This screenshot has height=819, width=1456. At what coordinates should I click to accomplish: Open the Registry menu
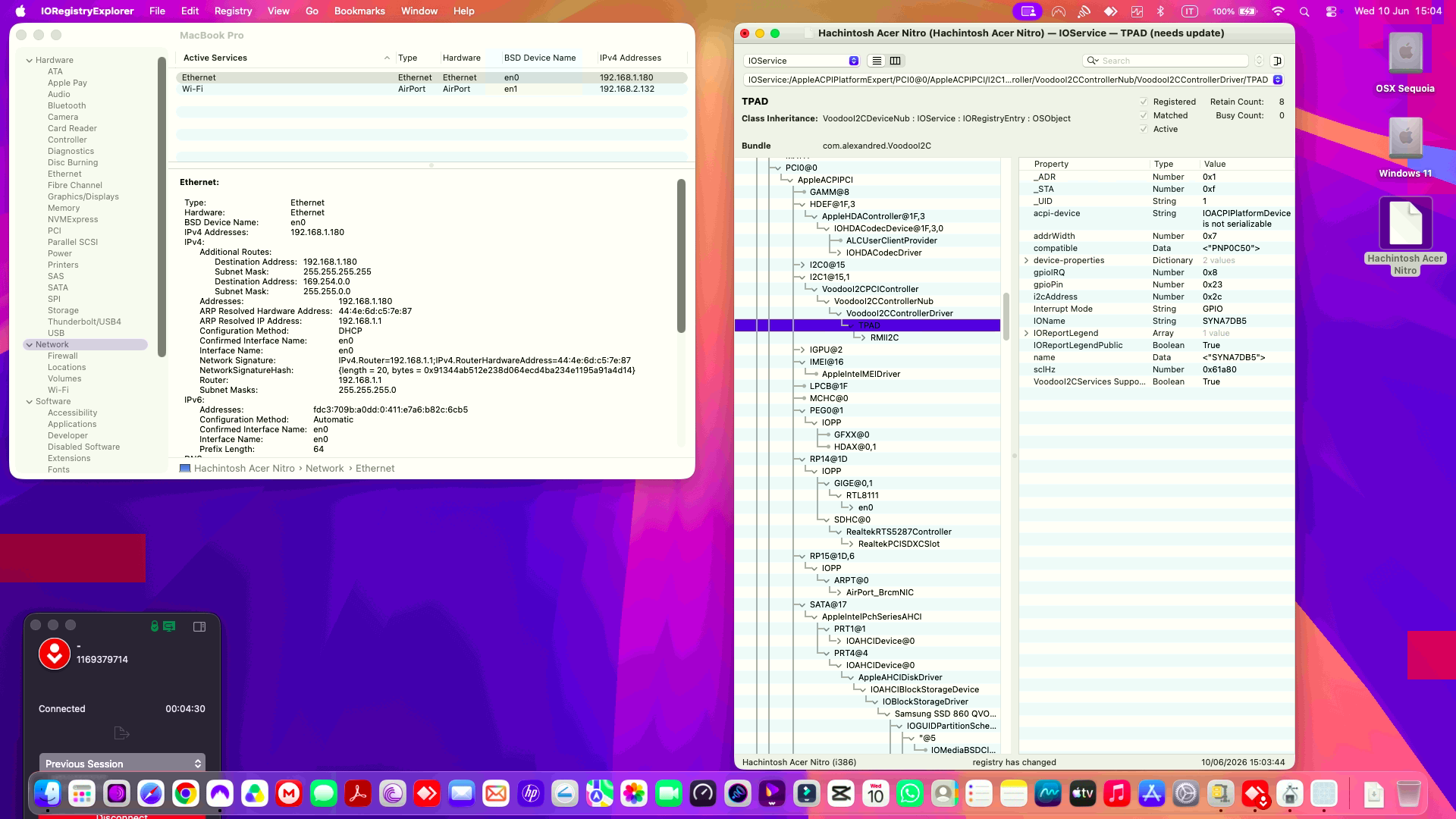233,11
